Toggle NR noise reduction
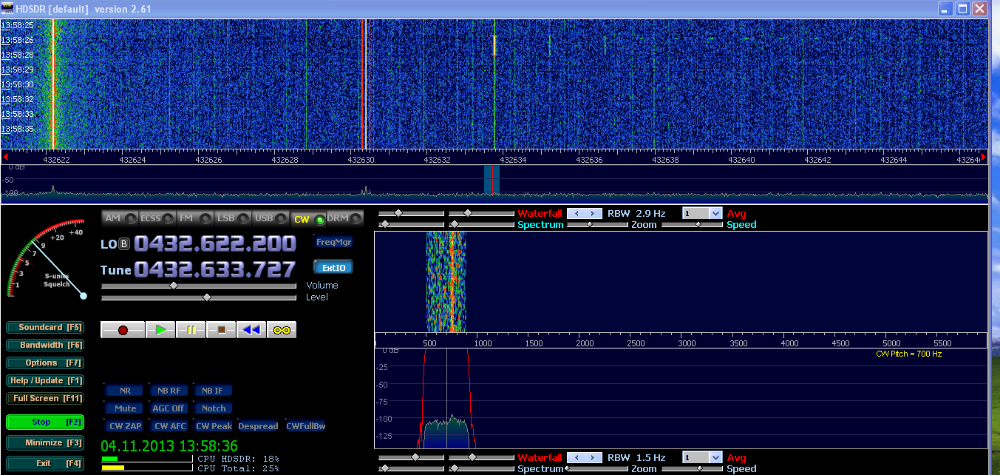Viewport: 1000px width, 475px height. click(x=125, y=391)
